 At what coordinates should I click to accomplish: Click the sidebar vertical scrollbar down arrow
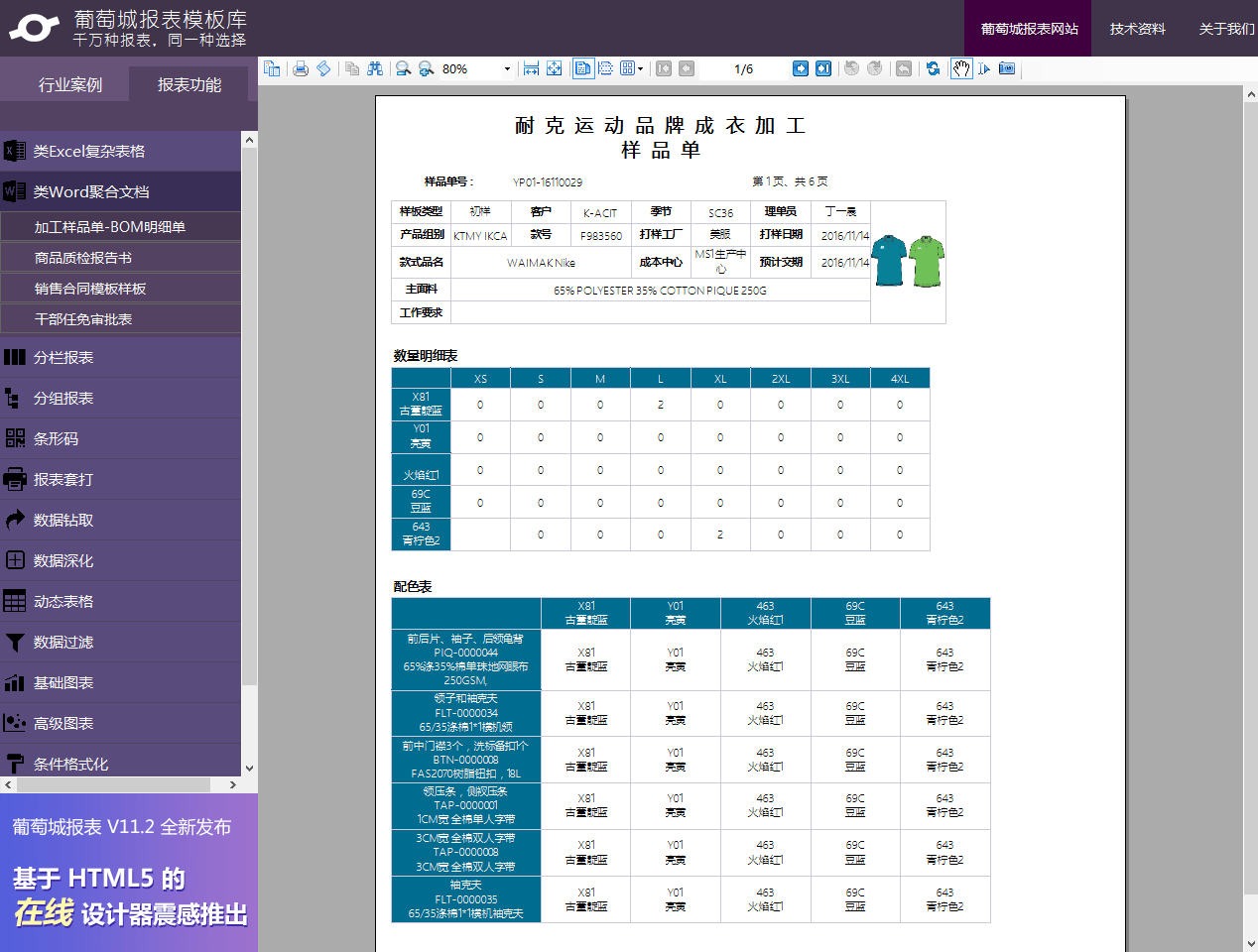pyautogui.click(x=249, y=768)
